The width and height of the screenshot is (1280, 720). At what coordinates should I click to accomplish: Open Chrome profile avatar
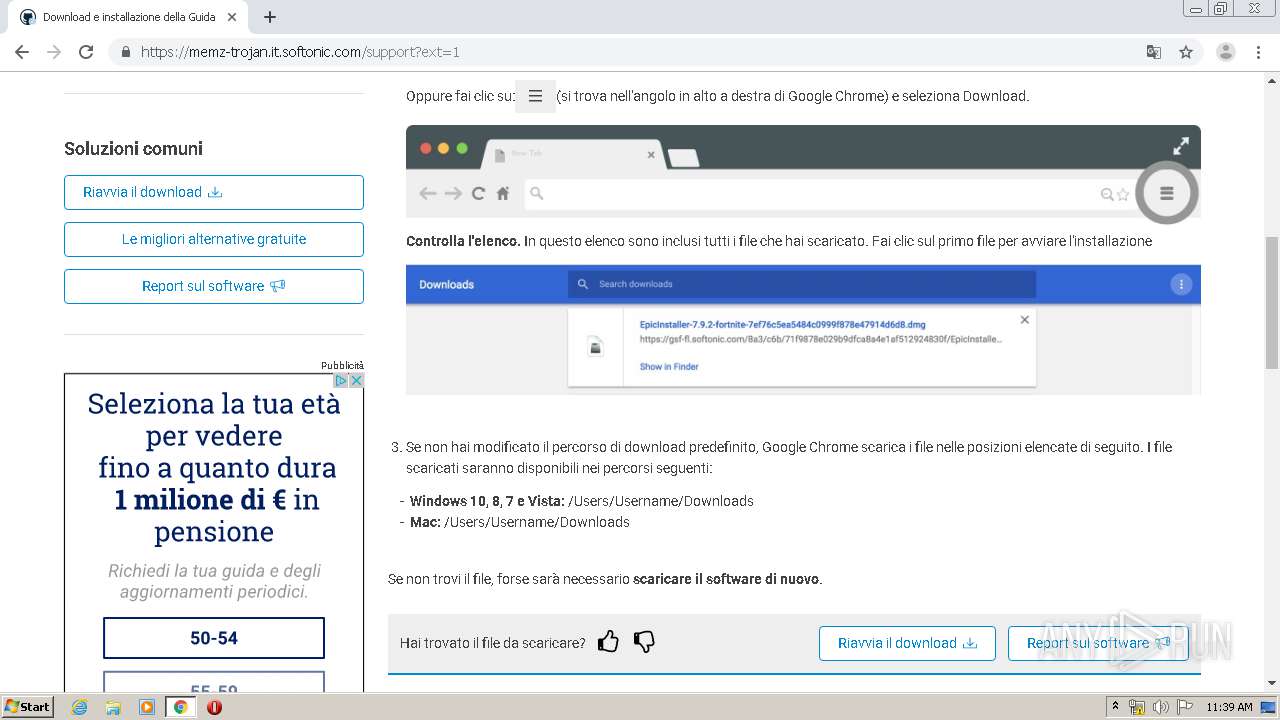[x=1226, y=52]
